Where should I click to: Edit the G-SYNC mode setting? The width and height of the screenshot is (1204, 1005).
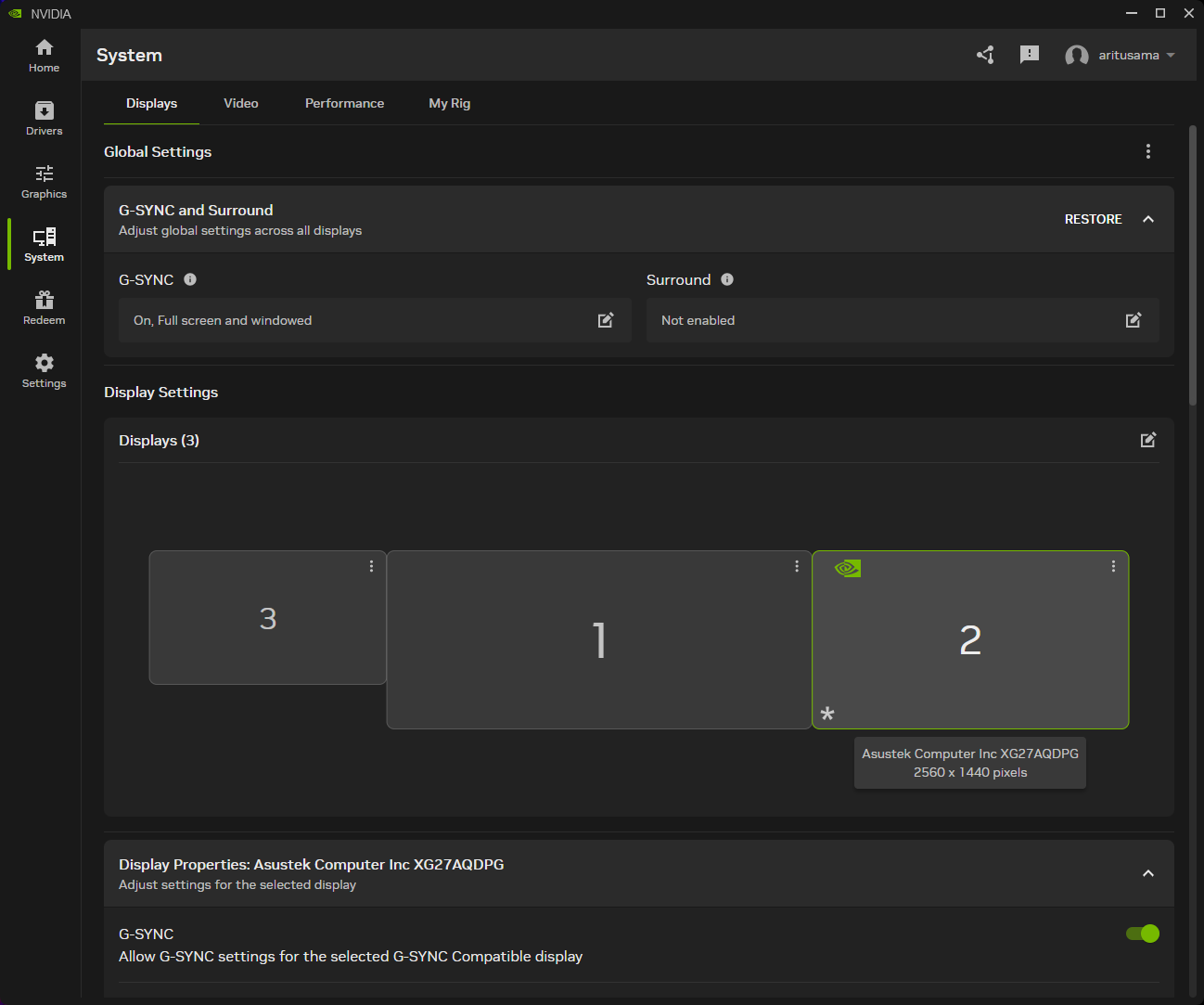point(606,320)
